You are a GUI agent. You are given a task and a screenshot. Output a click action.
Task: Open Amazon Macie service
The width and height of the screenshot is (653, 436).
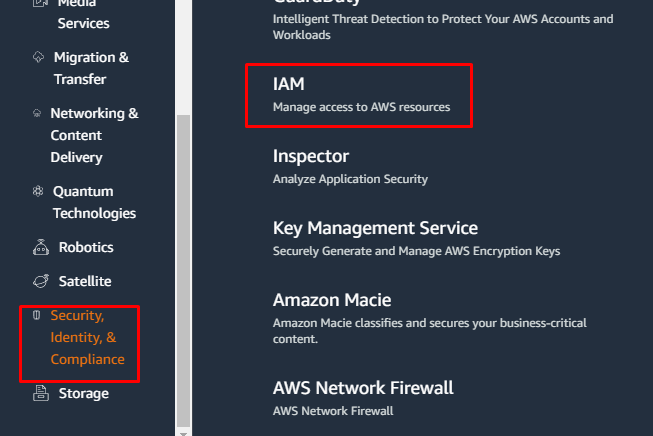click(x=332, y=300)
